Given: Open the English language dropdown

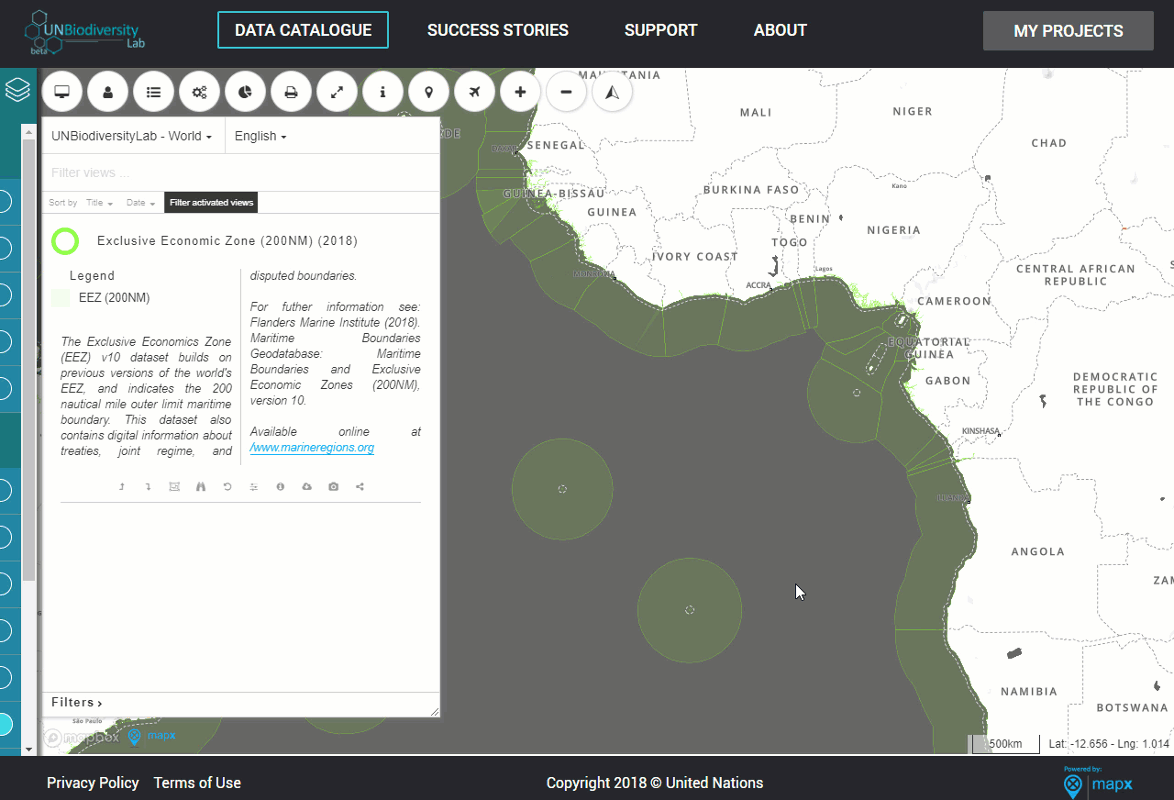Looking at the screenshot, I should (x=261, y=136).
